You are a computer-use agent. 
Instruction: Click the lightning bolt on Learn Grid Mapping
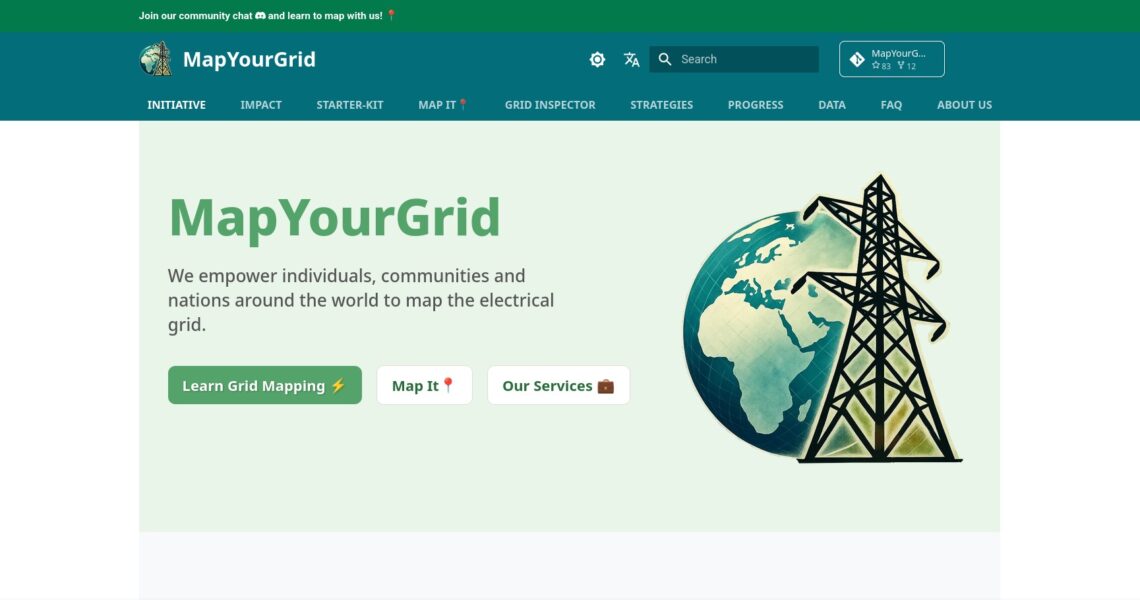point(338,385)
